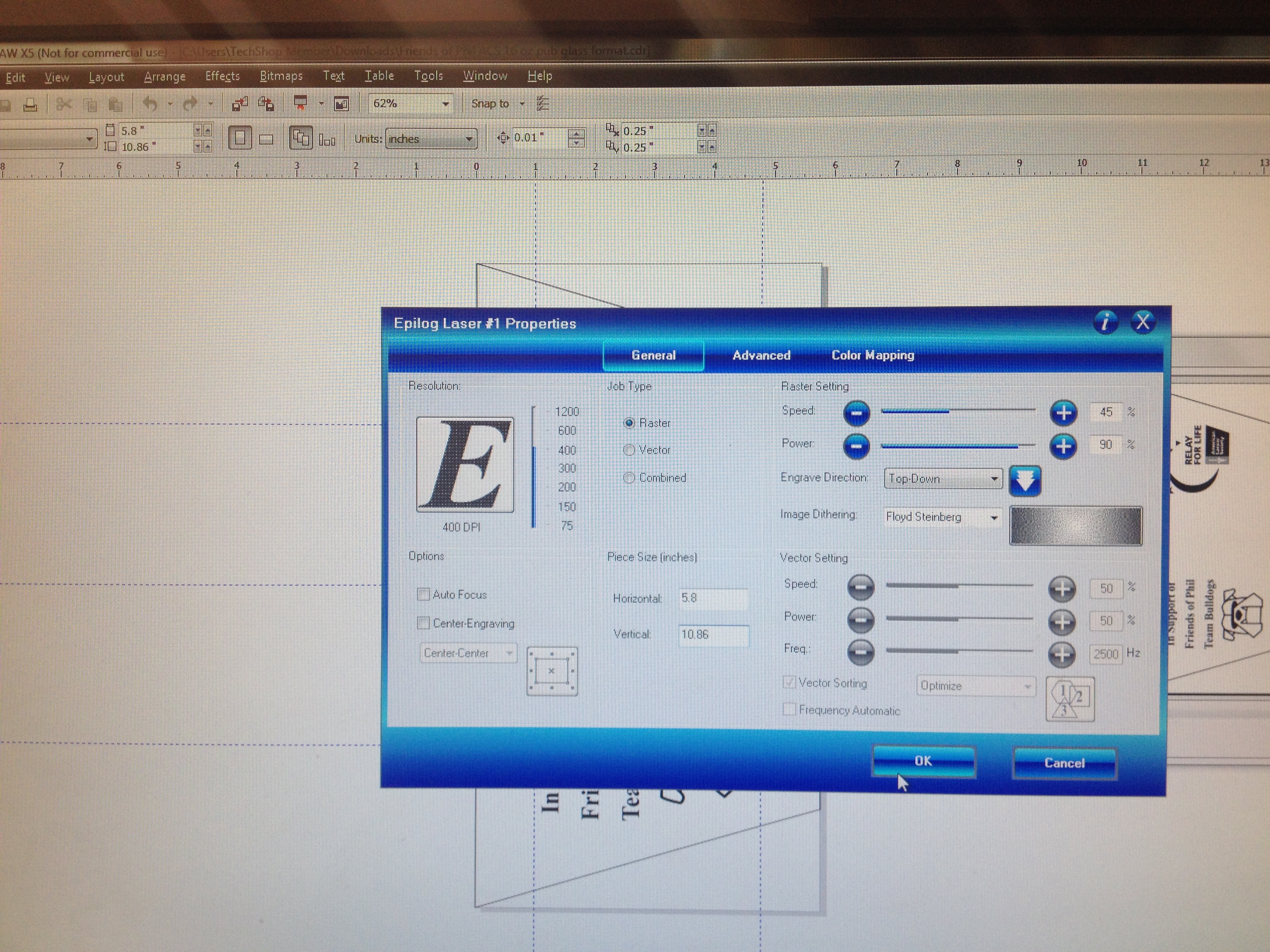This screenshot has height=952, width=1270.
Task: Open the Arrange menu
Action: 164,76
